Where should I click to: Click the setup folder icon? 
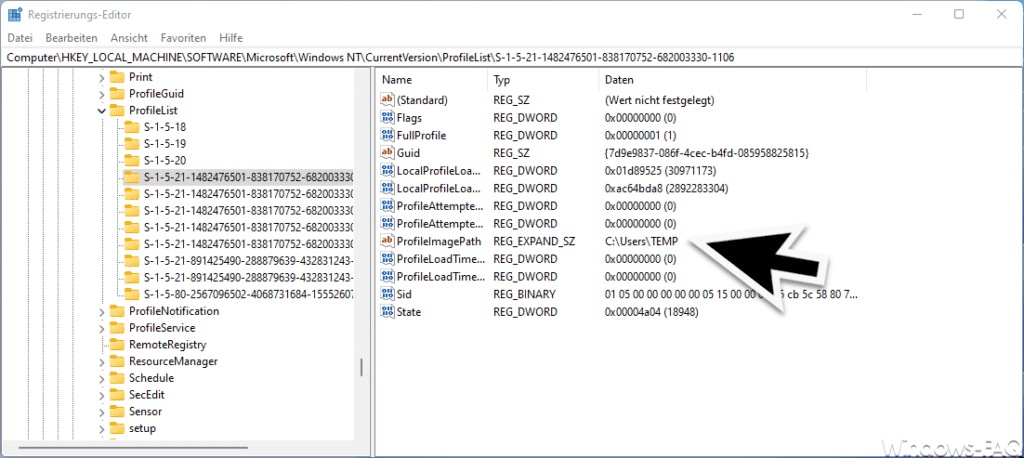(117, 429)
